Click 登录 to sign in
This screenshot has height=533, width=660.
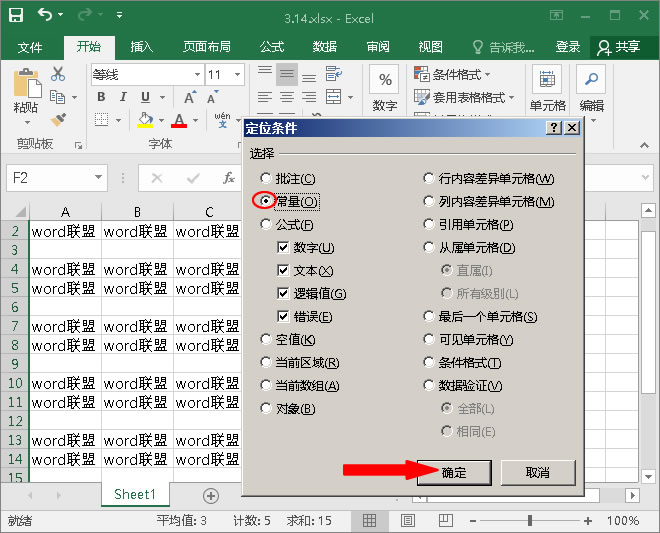coord(567,47)
